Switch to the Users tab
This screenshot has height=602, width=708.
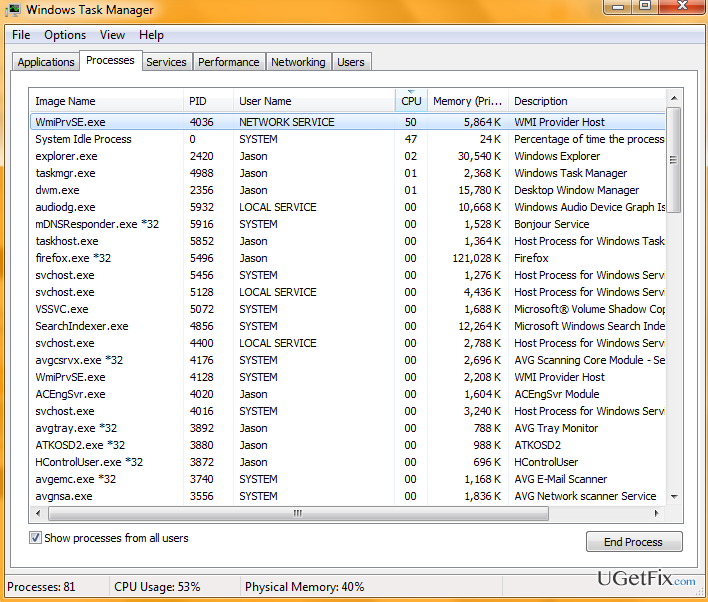click(x=351, y=62)
